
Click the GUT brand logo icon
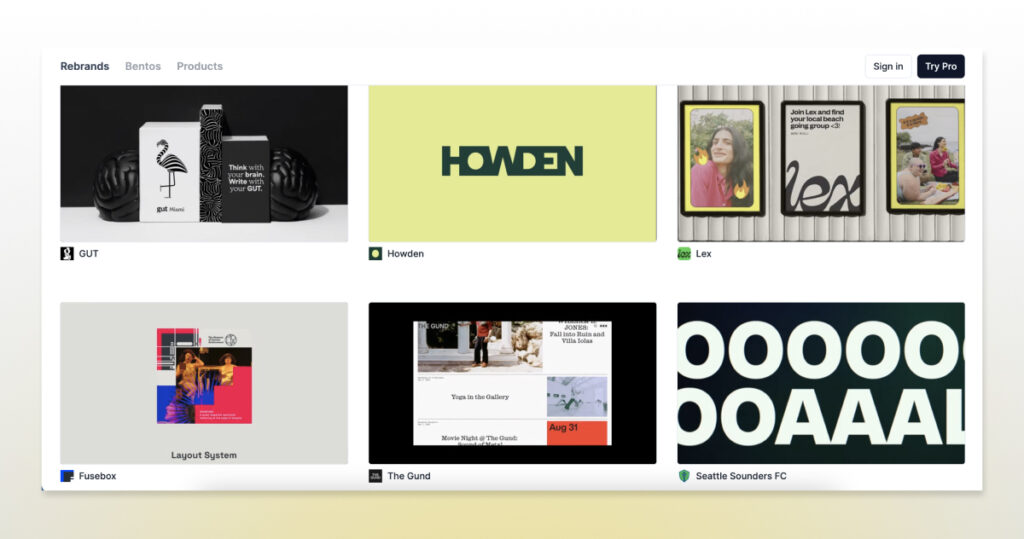67,254
